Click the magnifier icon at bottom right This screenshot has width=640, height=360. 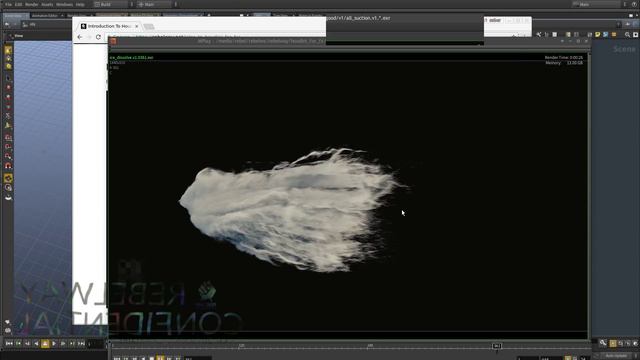coord(603,343)
